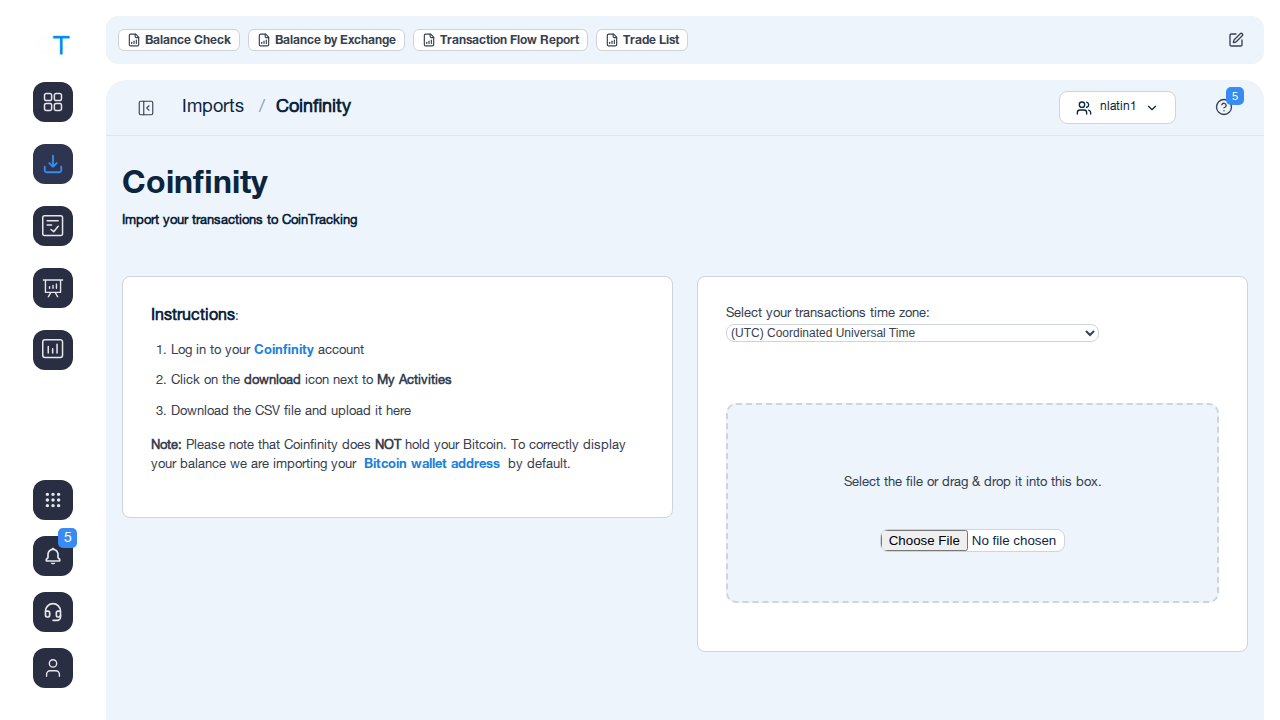This screenshot has height=720, width=1280.
Task: Open Balance by Exchange shortcut
Action: pyautogui.click(x=326, y=40)
